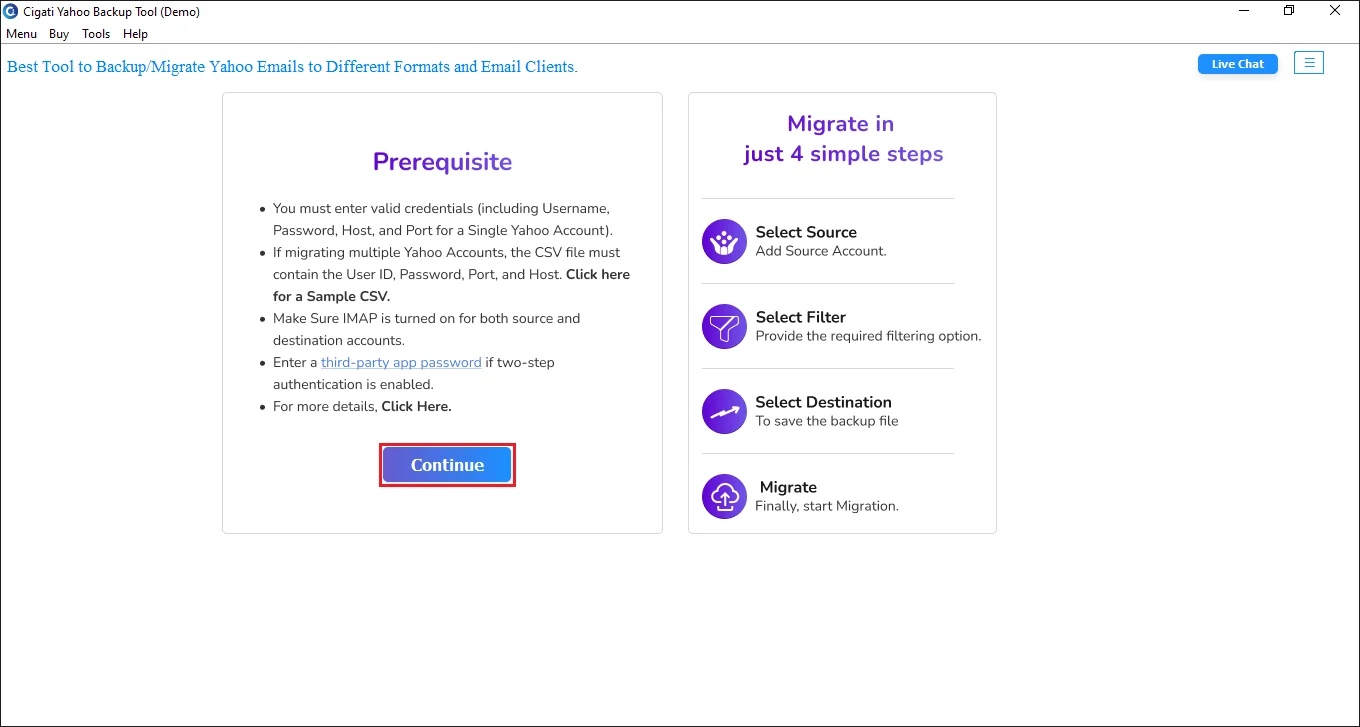Click the Cigati app logo in title bar
The image size is (1360, 727).
(x=11, y=11)
